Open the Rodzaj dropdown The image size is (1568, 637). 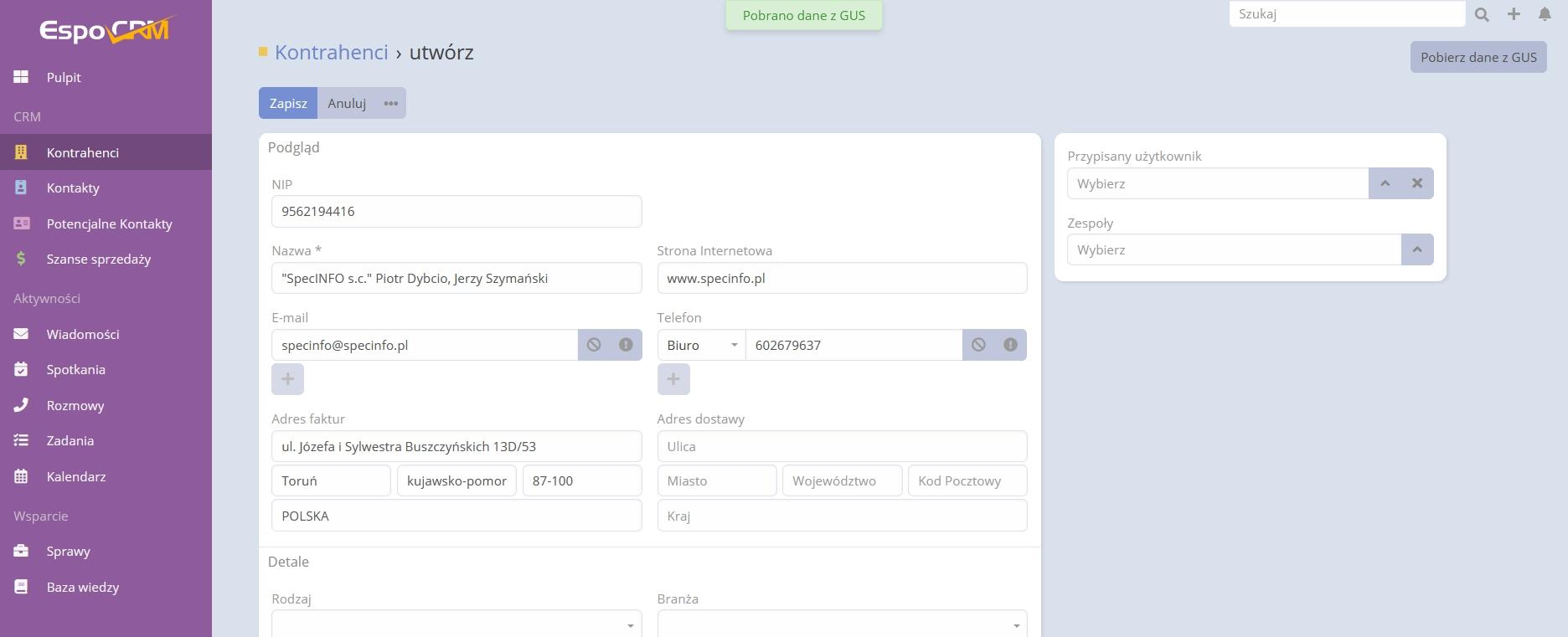click(456, 624)
